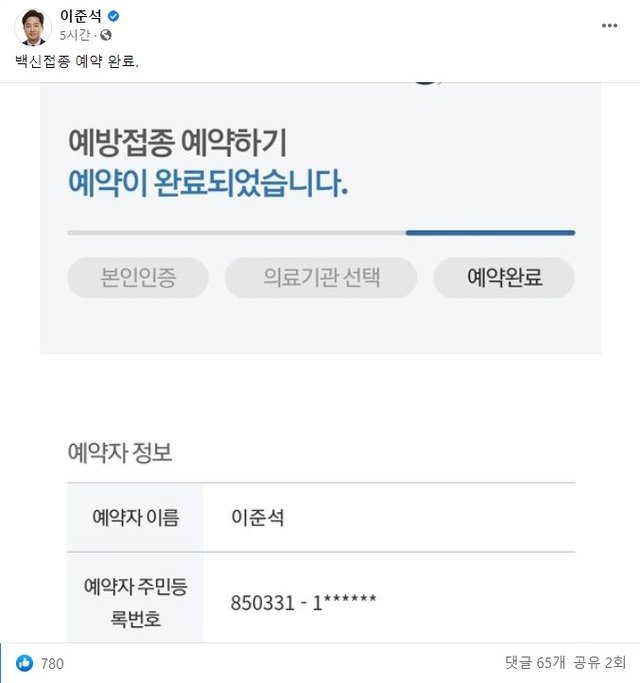Click the blue thumbs-up like reaction icon
Viewport: 640px width, 683px height.
tap(25, 663)
